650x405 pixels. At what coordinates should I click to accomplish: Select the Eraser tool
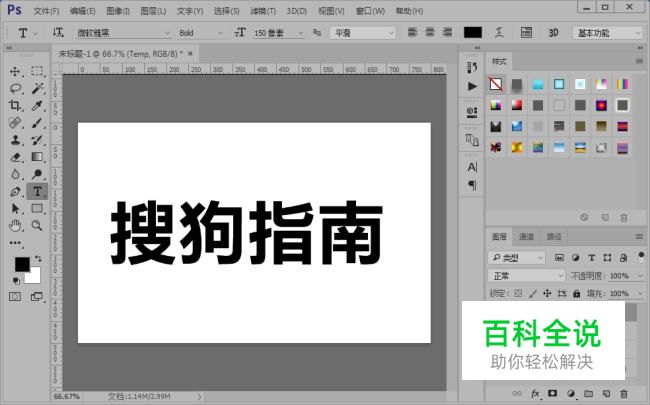(x=15, y=157)
